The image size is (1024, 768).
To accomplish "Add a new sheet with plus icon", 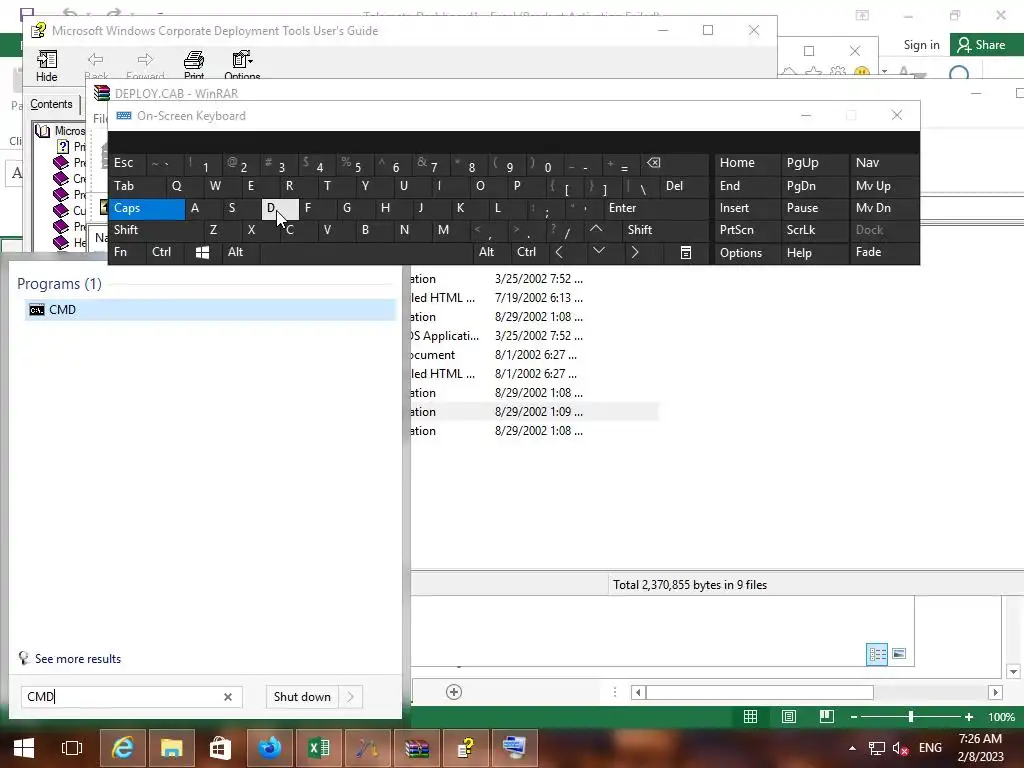I will (454, 692).
